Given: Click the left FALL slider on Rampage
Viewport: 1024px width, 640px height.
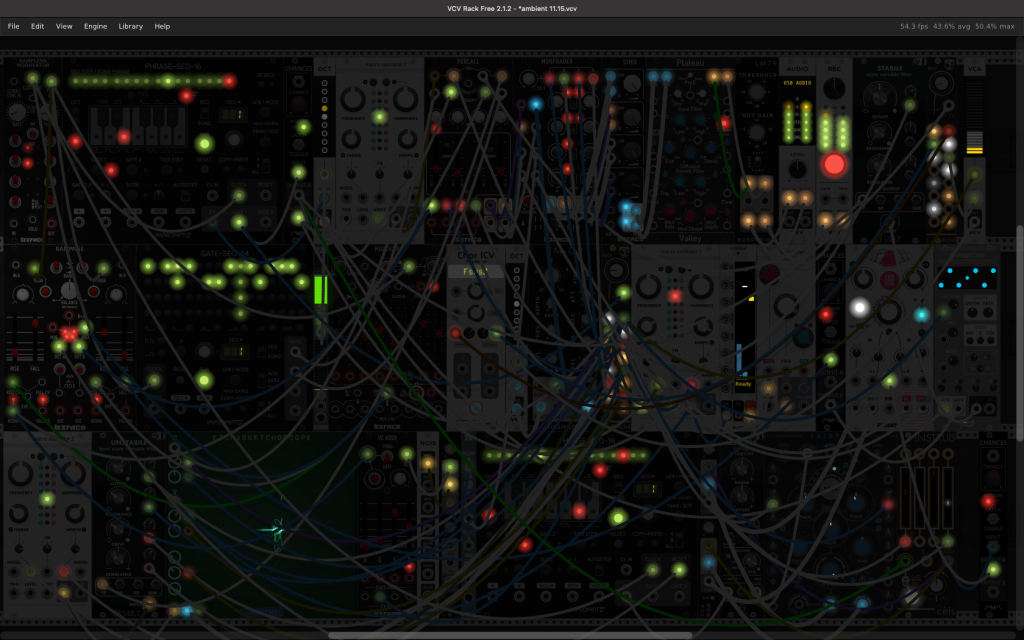Looking at the screenshot, I should pos(35,338).
